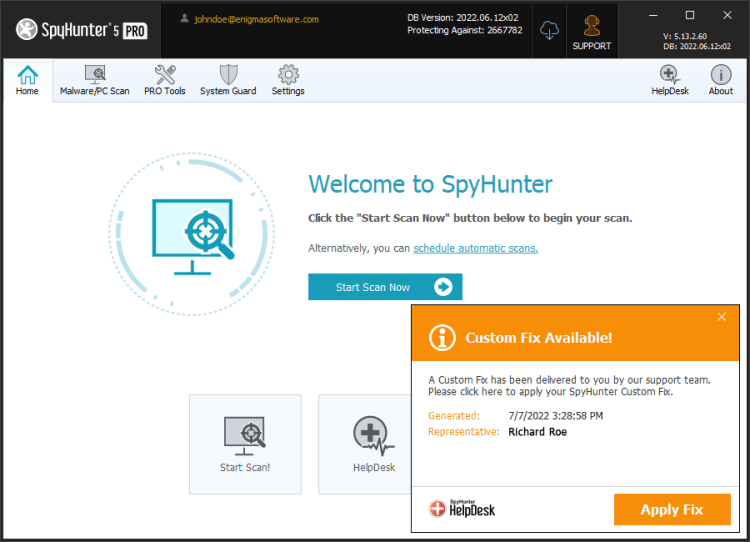Open the Malware/PC Scan tab
750x542 pixels.
pos(94,80)
